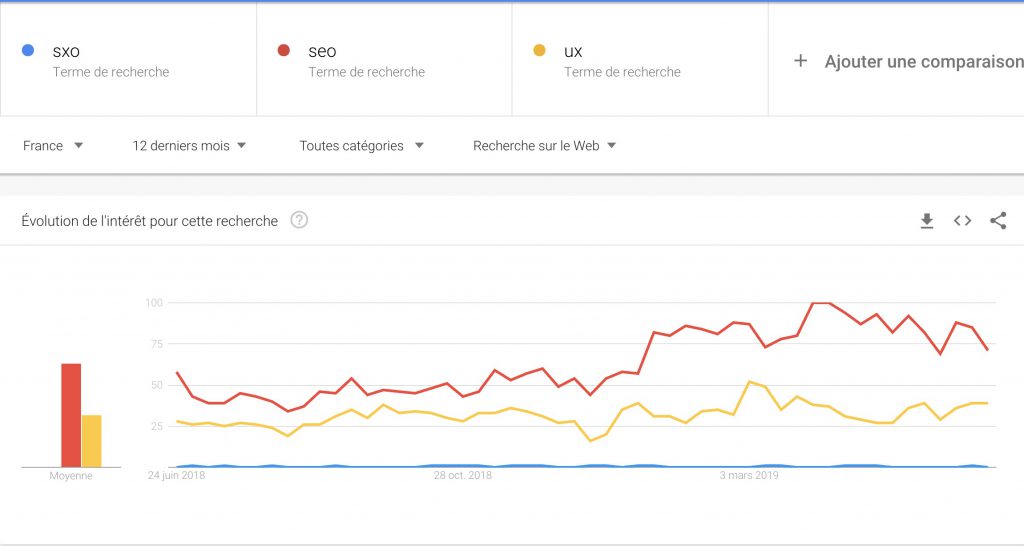Open the embed code icon

point(963,221)
